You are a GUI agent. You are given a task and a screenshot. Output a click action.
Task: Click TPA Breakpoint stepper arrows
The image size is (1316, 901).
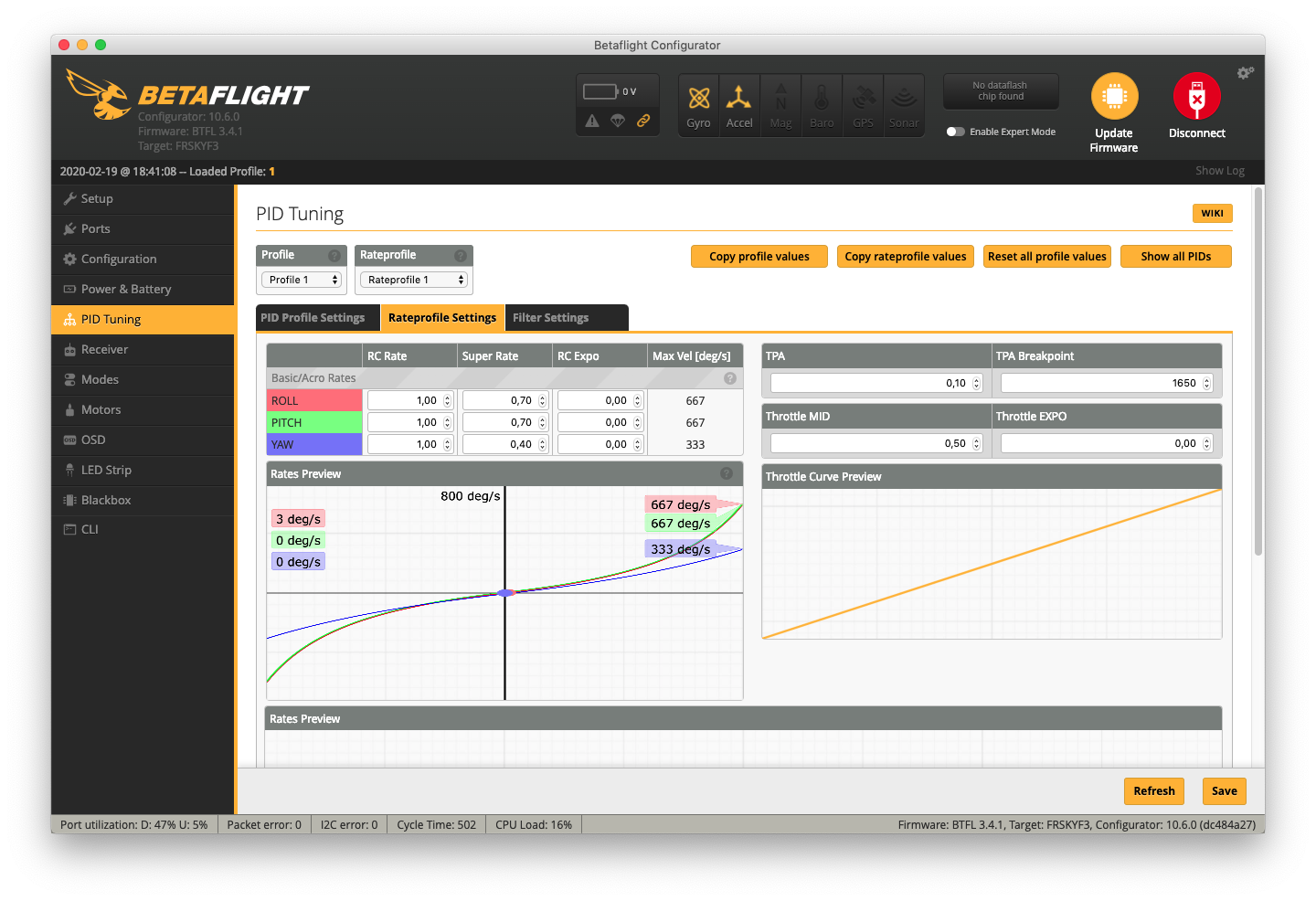(x=1206, y=383)
